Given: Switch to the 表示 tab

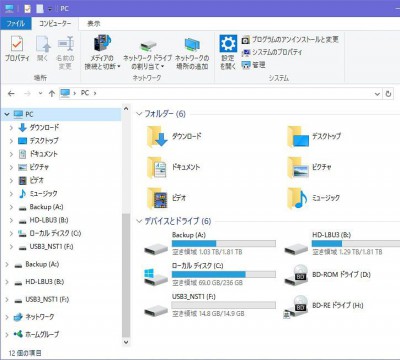Looking at the screenshot, I should (x=94, y=24).
